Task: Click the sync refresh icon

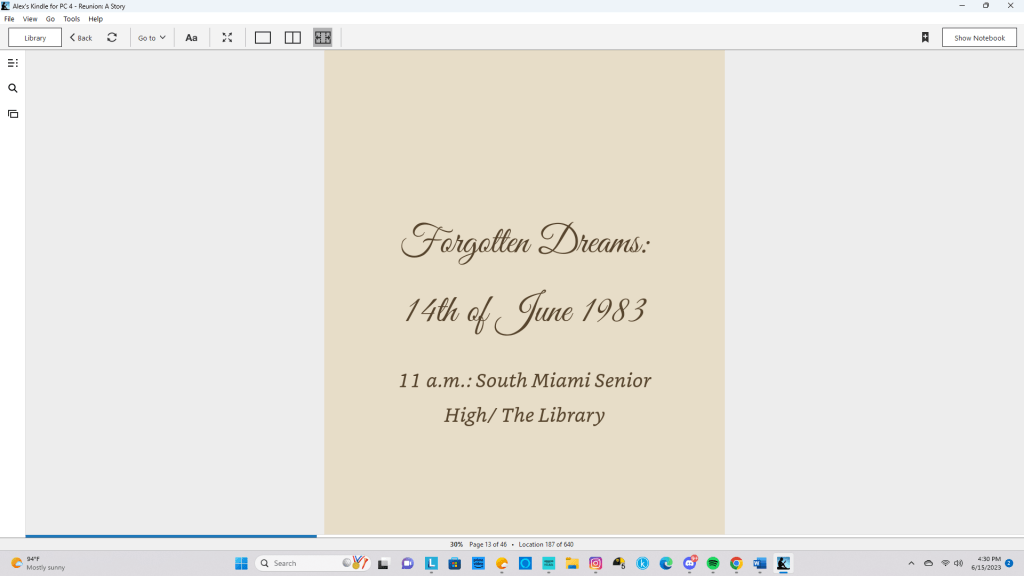Action: tap(112, 38)
